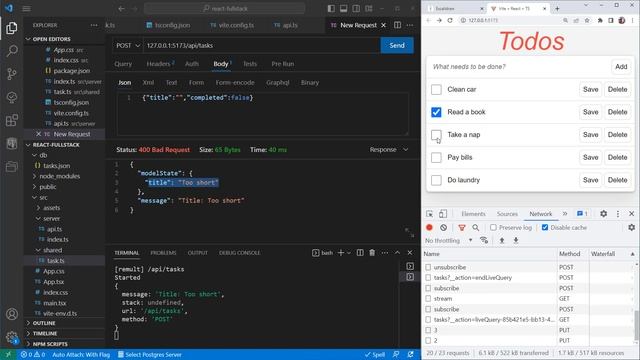Focus the What needs to be done field
This screenshot has width=640, height=360.
(518, 67)
